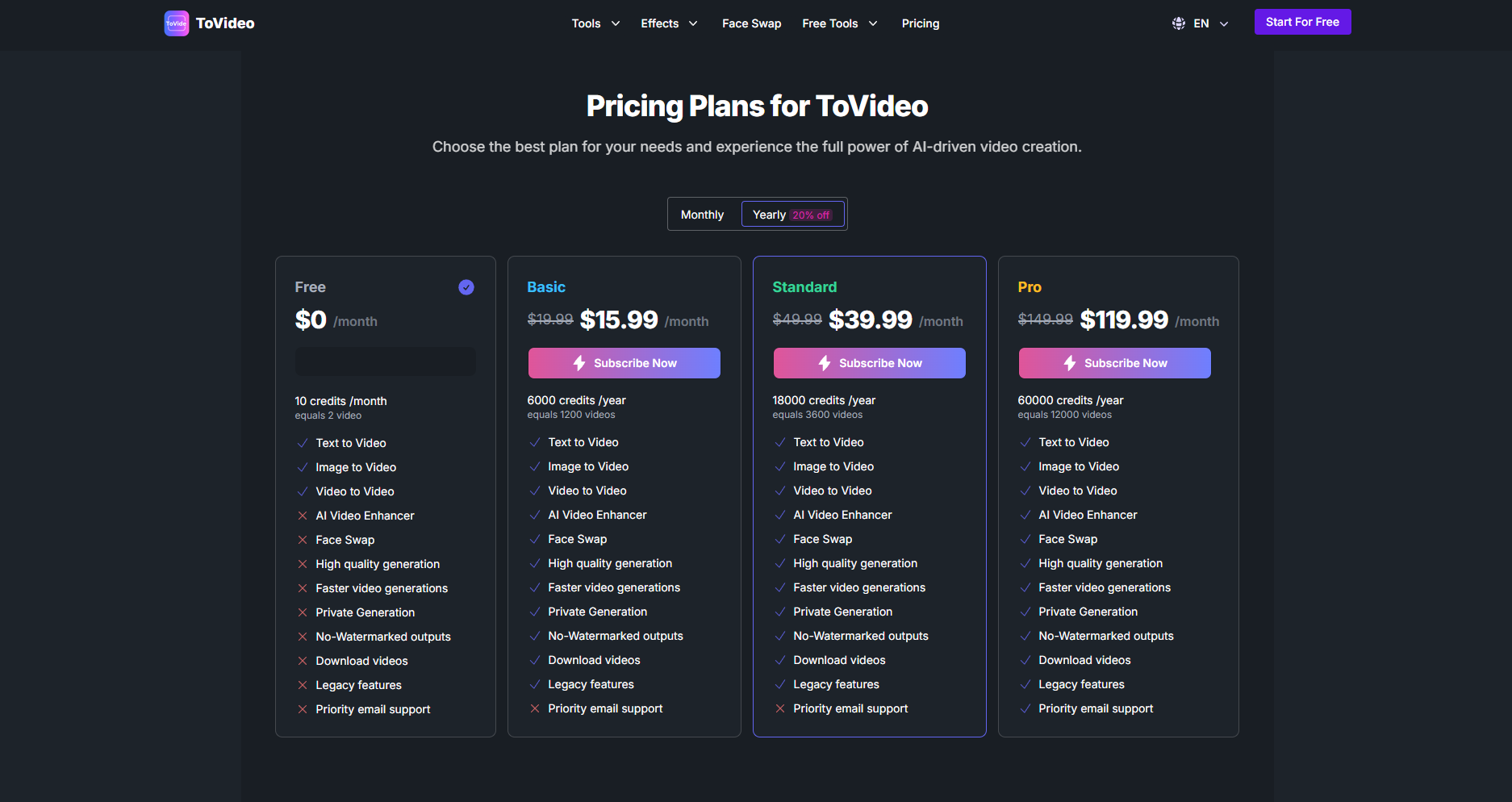This screenshot has height=802, width=1512.
Task: Click the ToVideo logo icon
Action: [176, 23]
